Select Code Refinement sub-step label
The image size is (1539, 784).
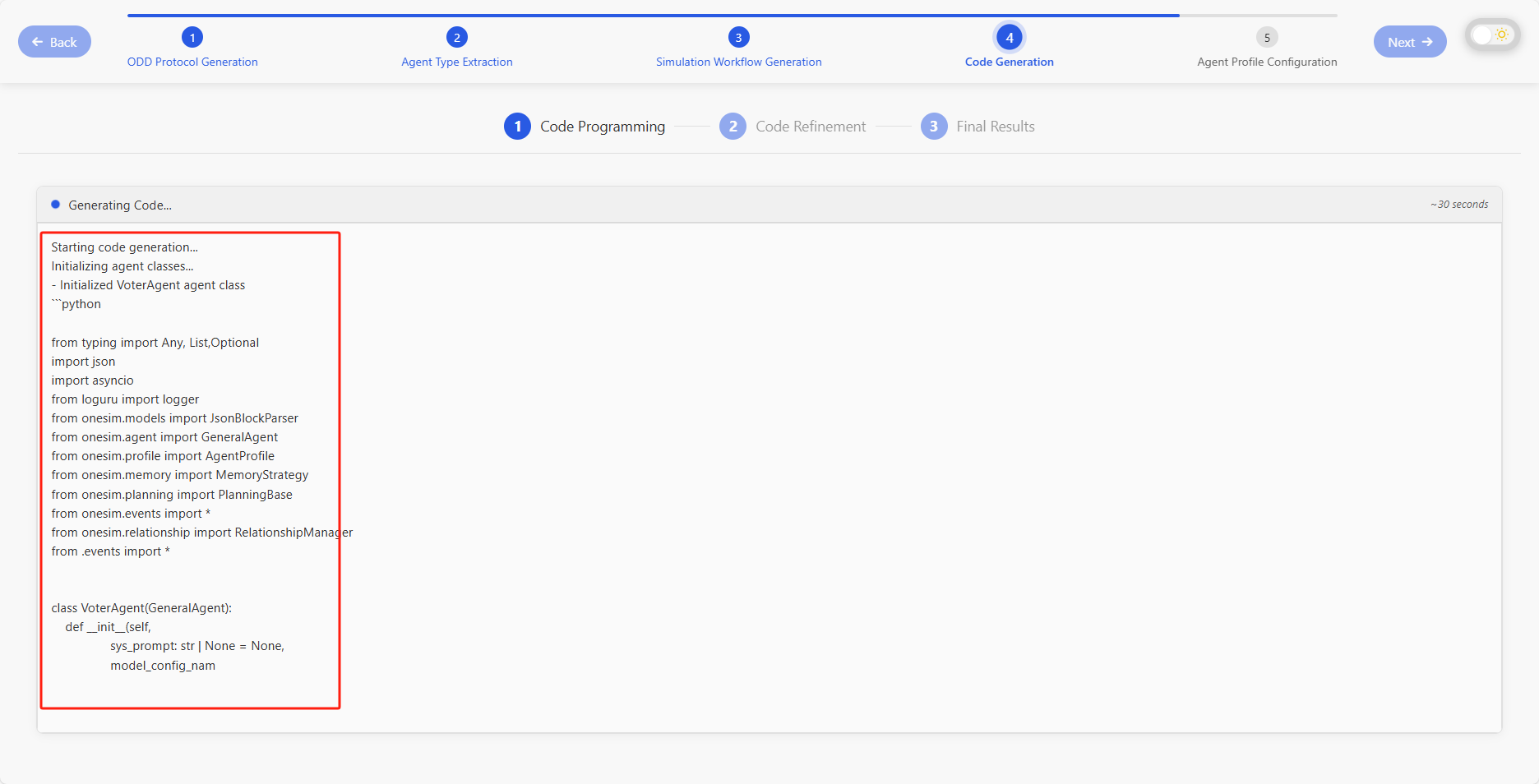(x=811, y=127)
